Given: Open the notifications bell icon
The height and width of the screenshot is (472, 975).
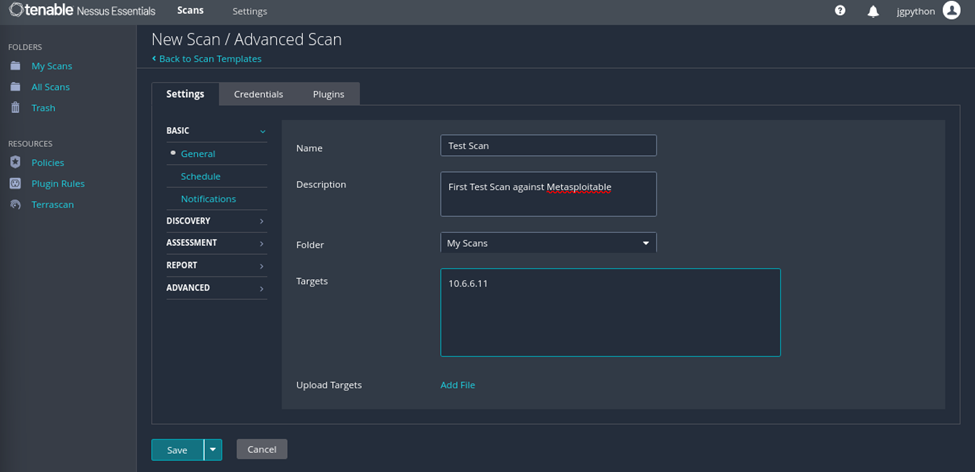Looking at the screenshot, I should [x=874, y=11].
